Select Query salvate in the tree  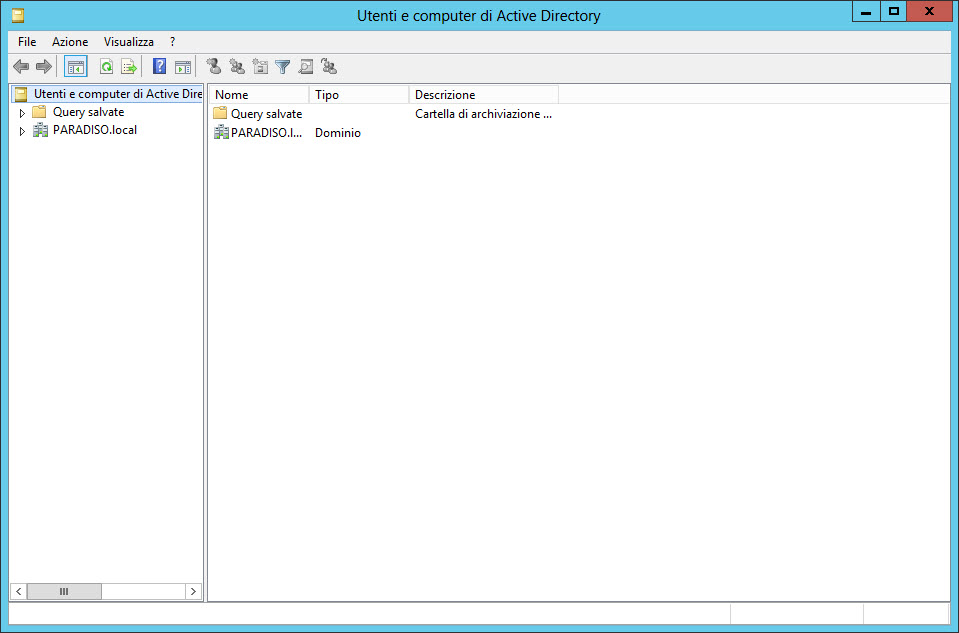pos(89,112)
